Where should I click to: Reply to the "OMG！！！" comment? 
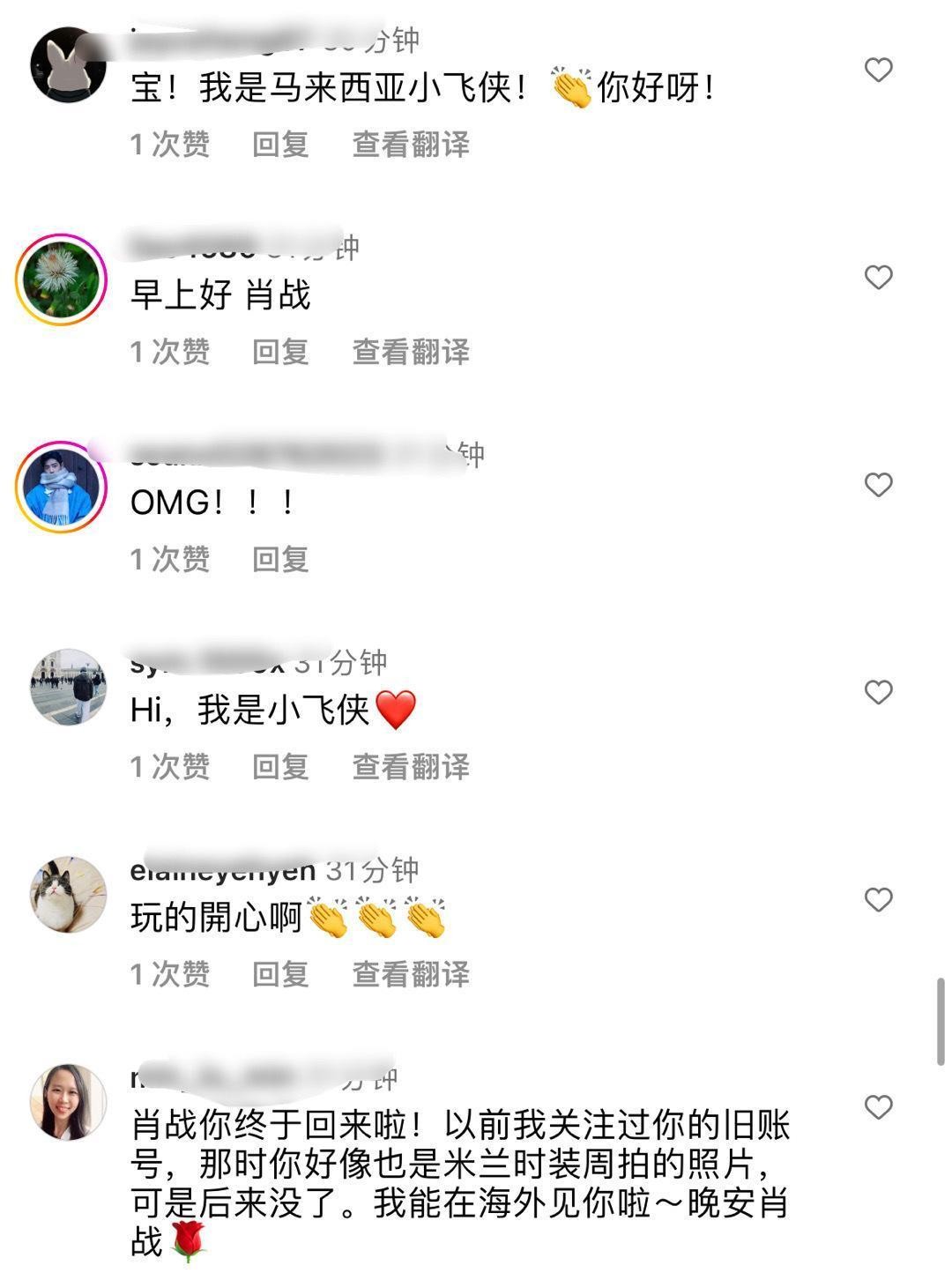tap(280, 559)
